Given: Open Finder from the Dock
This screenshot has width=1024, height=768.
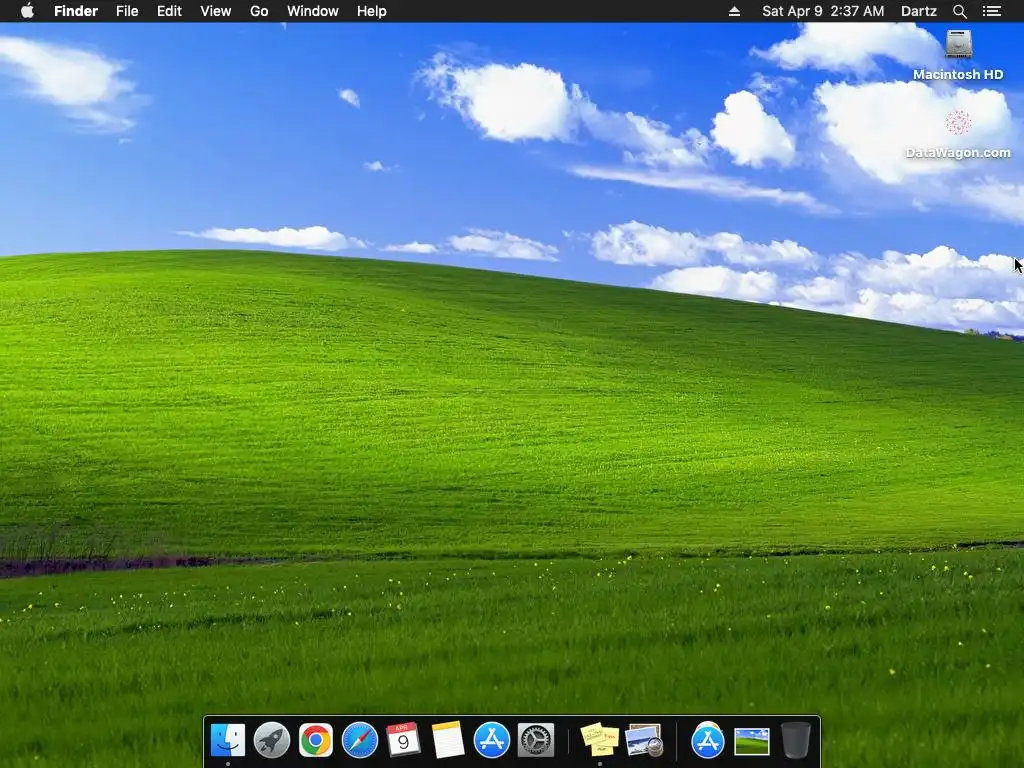Looking at the screenshot, I should click(228, 740).
